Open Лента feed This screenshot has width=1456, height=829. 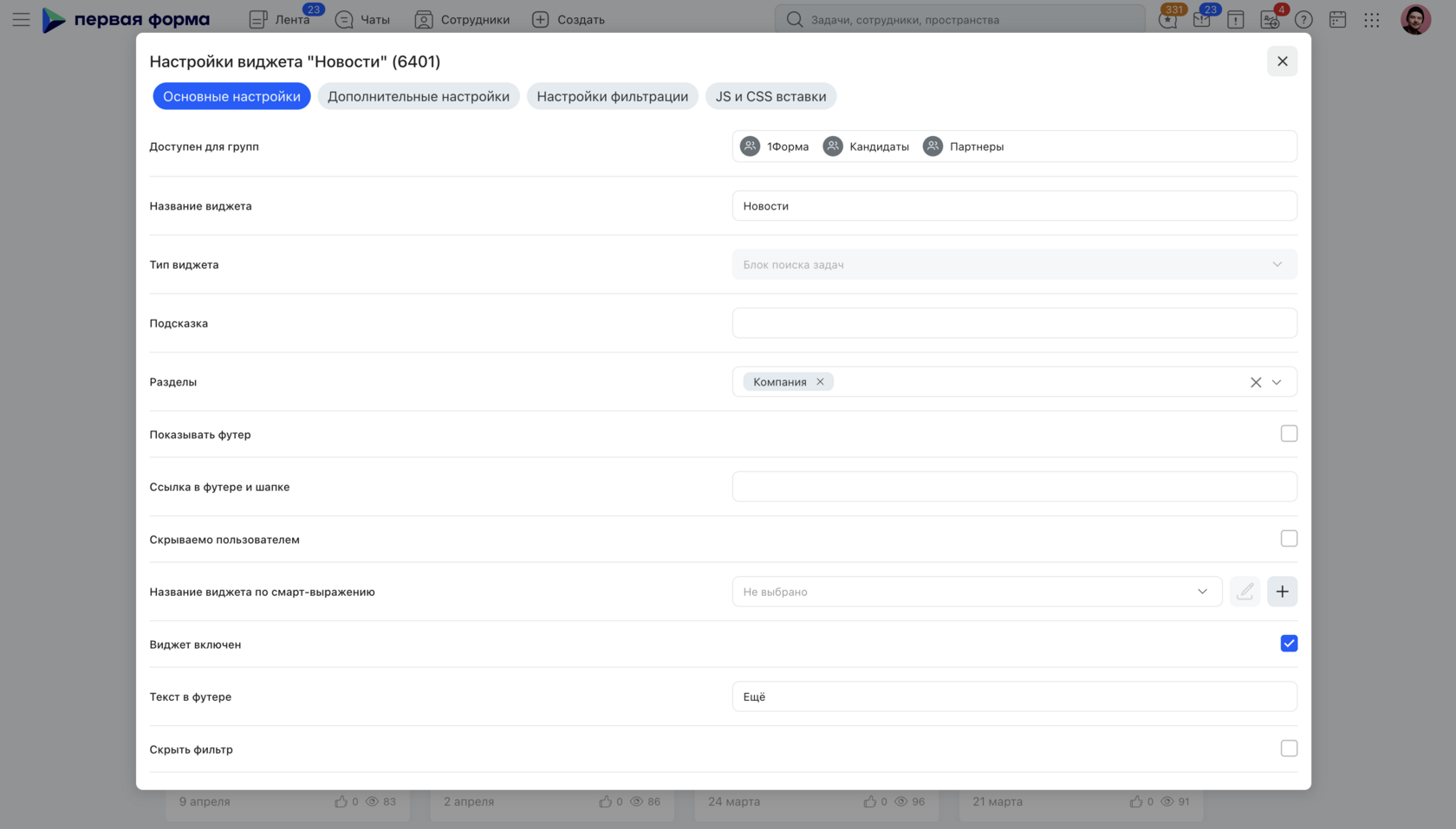click(280, 19)
